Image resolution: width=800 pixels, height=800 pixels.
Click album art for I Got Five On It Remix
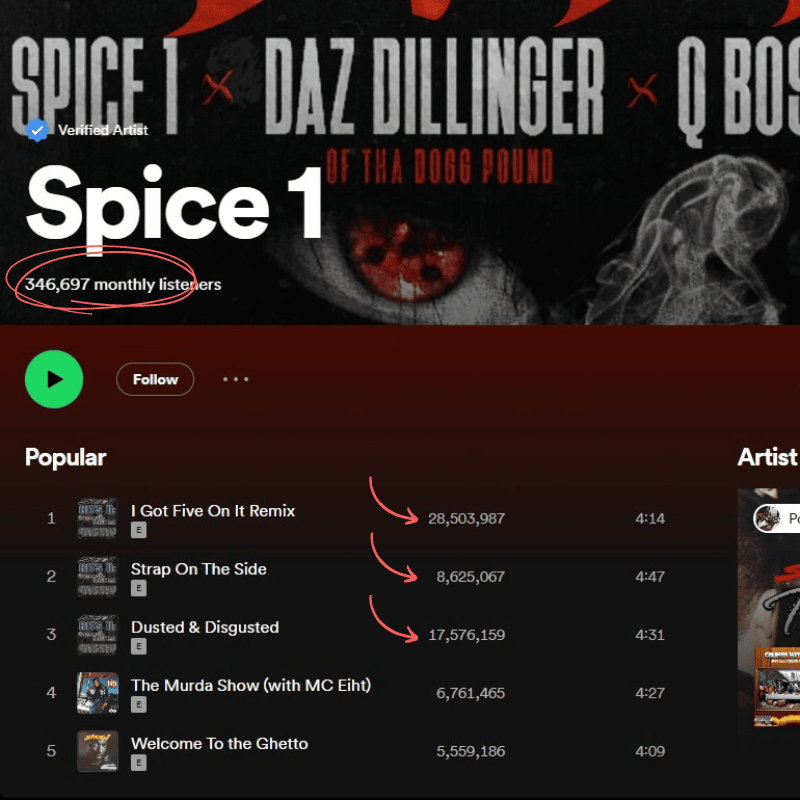coord(97,518)
